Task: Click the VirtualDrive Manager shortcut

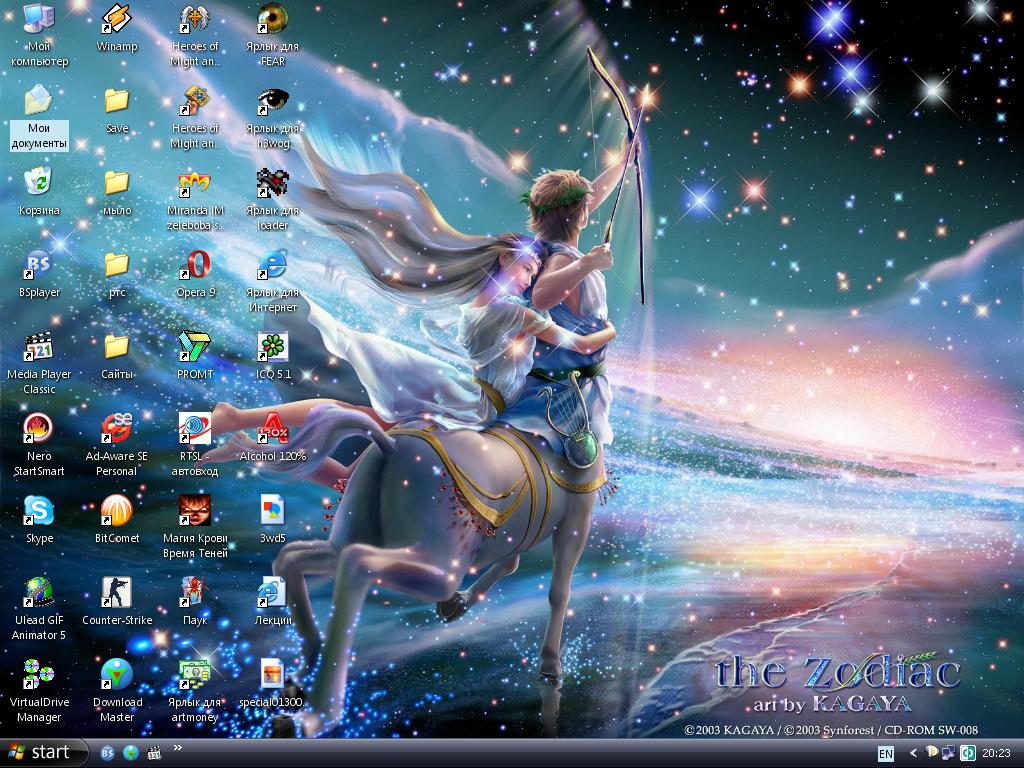Action: pos(39,692)
